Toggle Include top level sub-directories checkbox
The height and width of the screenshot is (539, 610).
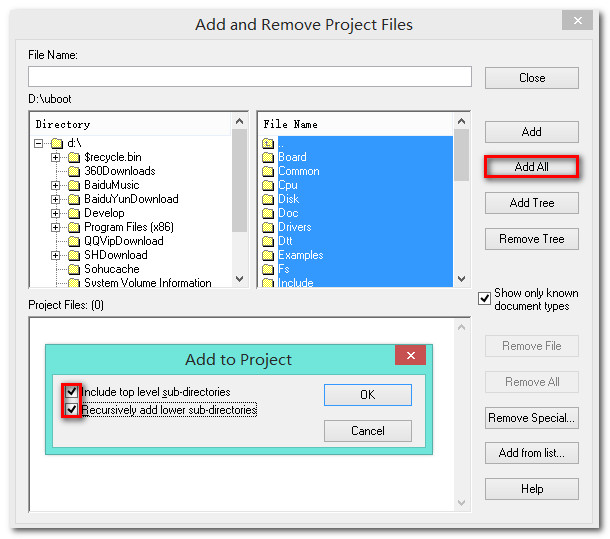71,392
